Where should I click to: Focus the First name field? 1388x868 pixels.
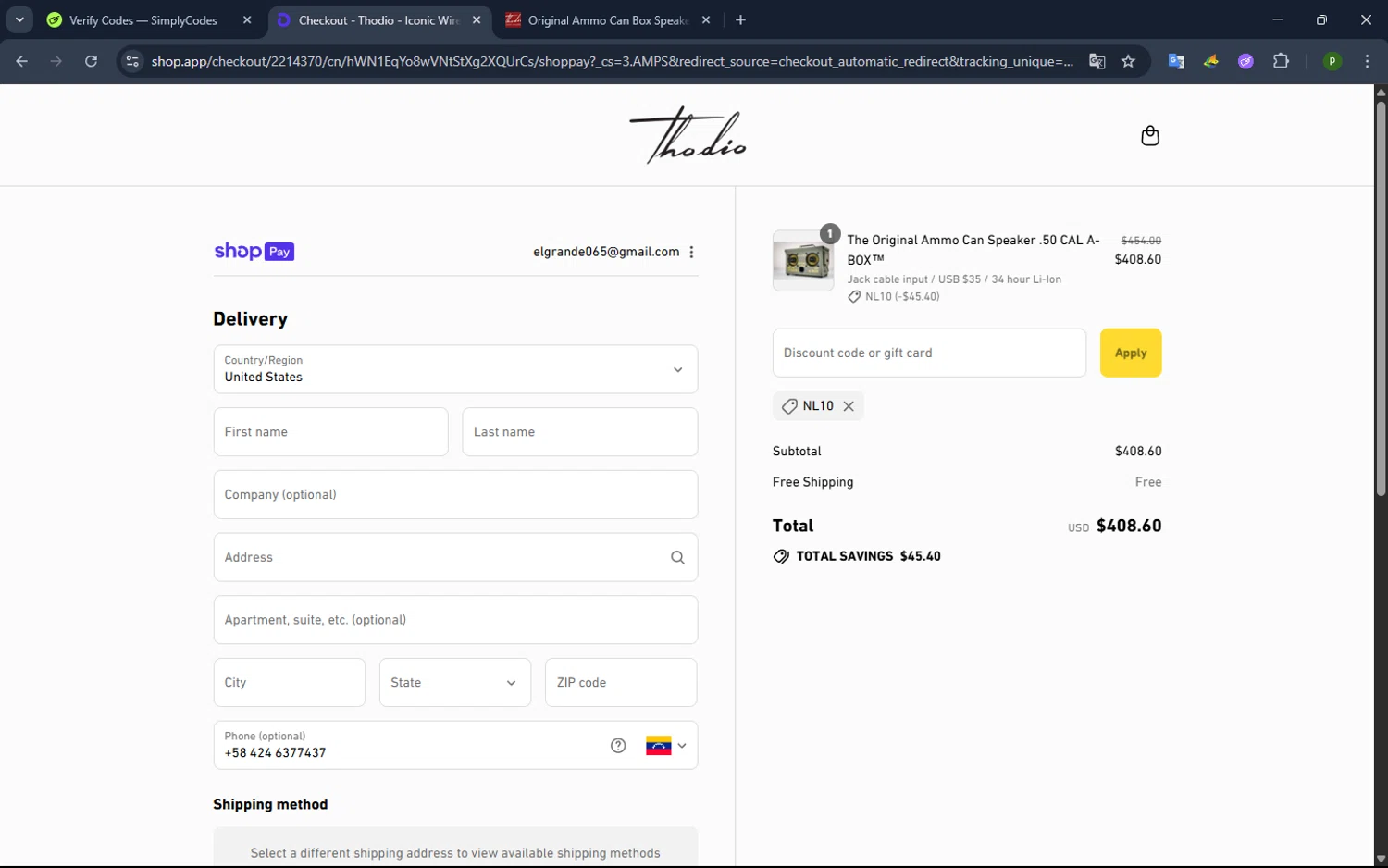[330, 432]
